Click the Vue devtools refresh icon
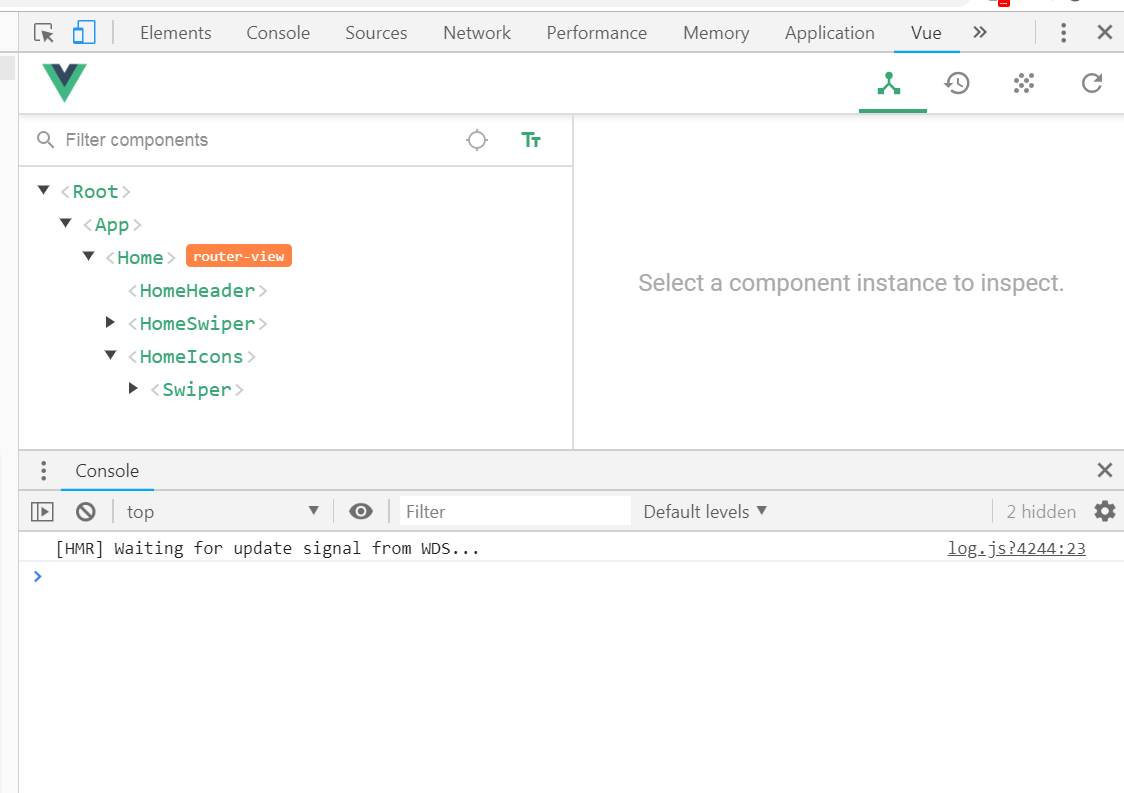Screen dimensions: 1124x793 [1092, 83]
